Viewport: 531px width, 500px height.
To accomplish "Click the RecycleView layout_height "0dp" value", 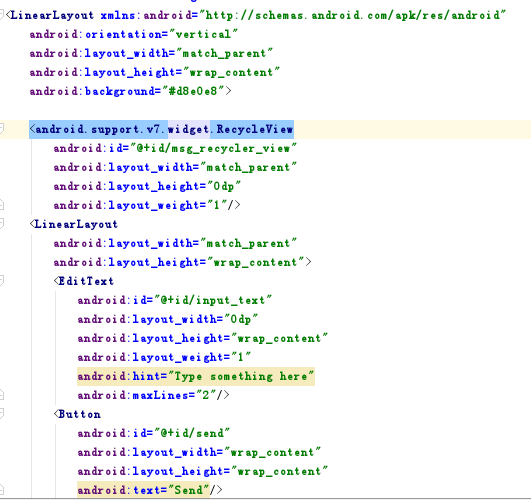I will click(x=224, y=186).
